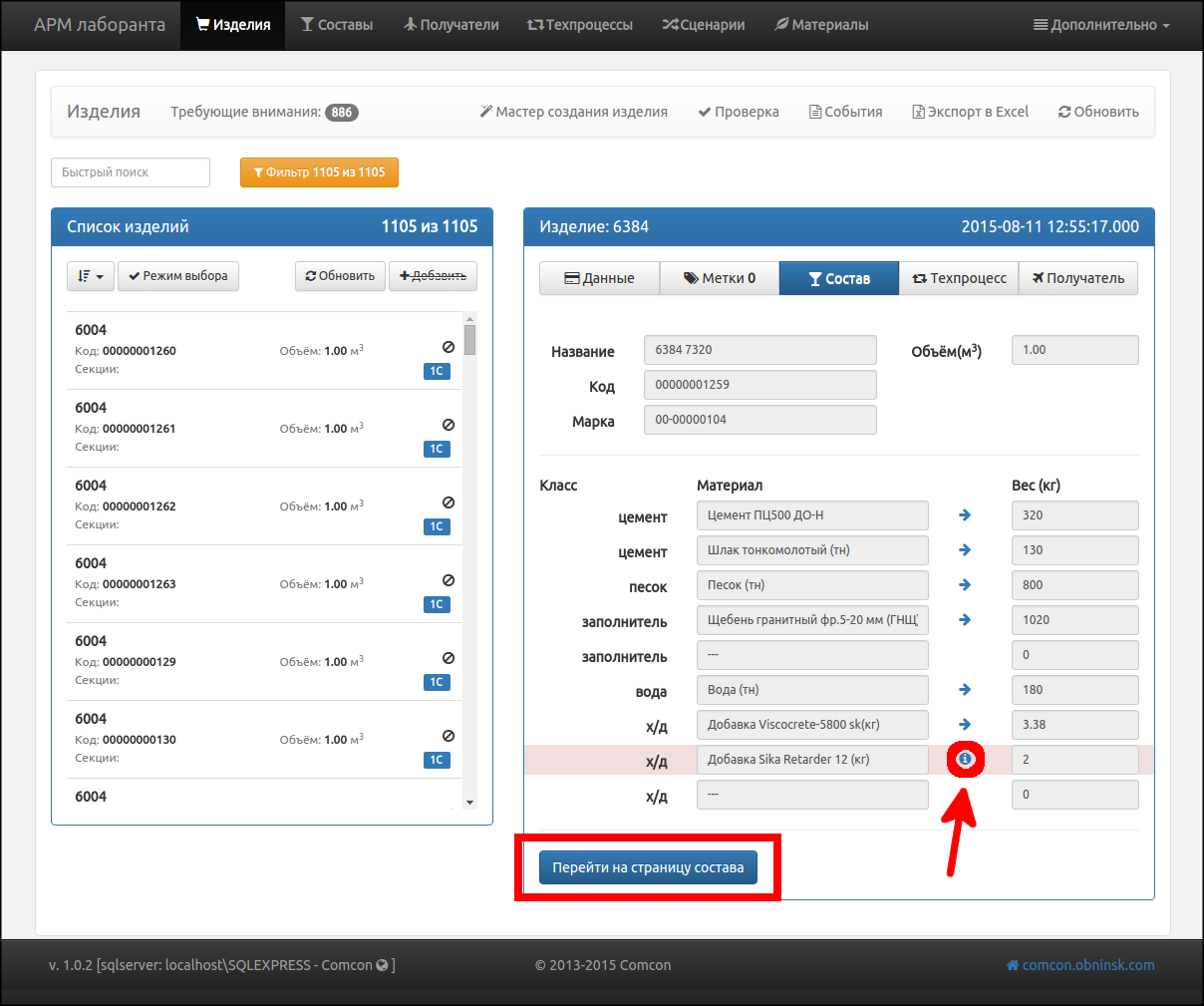Open the Материалы navigation tab
Viewport: 1204px width, 1006px height.
[x=821, y=25]
